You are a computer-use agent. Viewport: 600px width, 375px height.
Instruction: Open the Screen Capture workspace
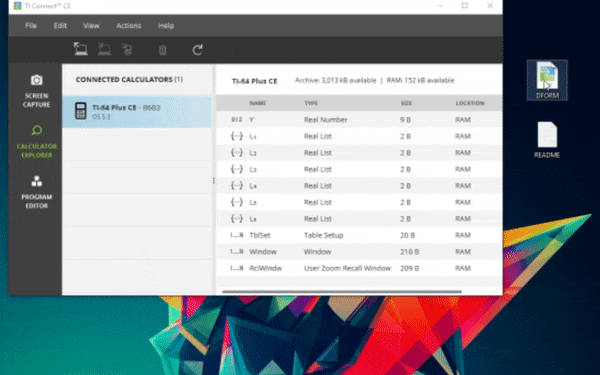(36, 91)
